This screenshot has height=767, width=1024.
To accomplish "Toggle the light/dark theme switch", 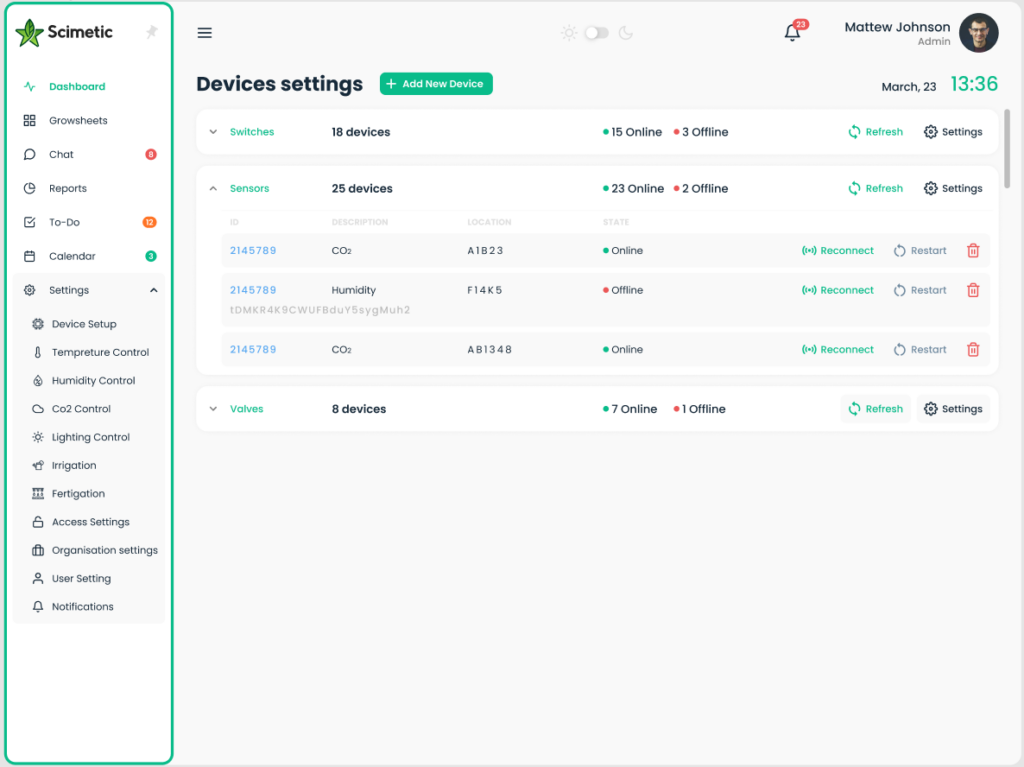I will pyautogui.click(x=597, y=33).
